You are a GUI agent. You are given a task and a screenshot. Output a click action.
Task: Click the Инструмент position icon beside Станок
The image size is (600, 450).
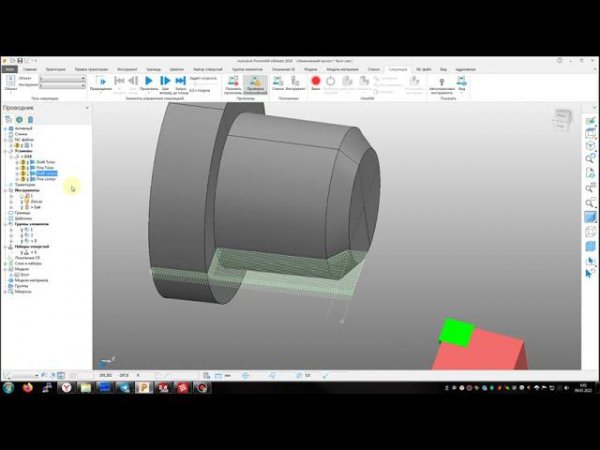pyautogui.click(x=295, y=81)
